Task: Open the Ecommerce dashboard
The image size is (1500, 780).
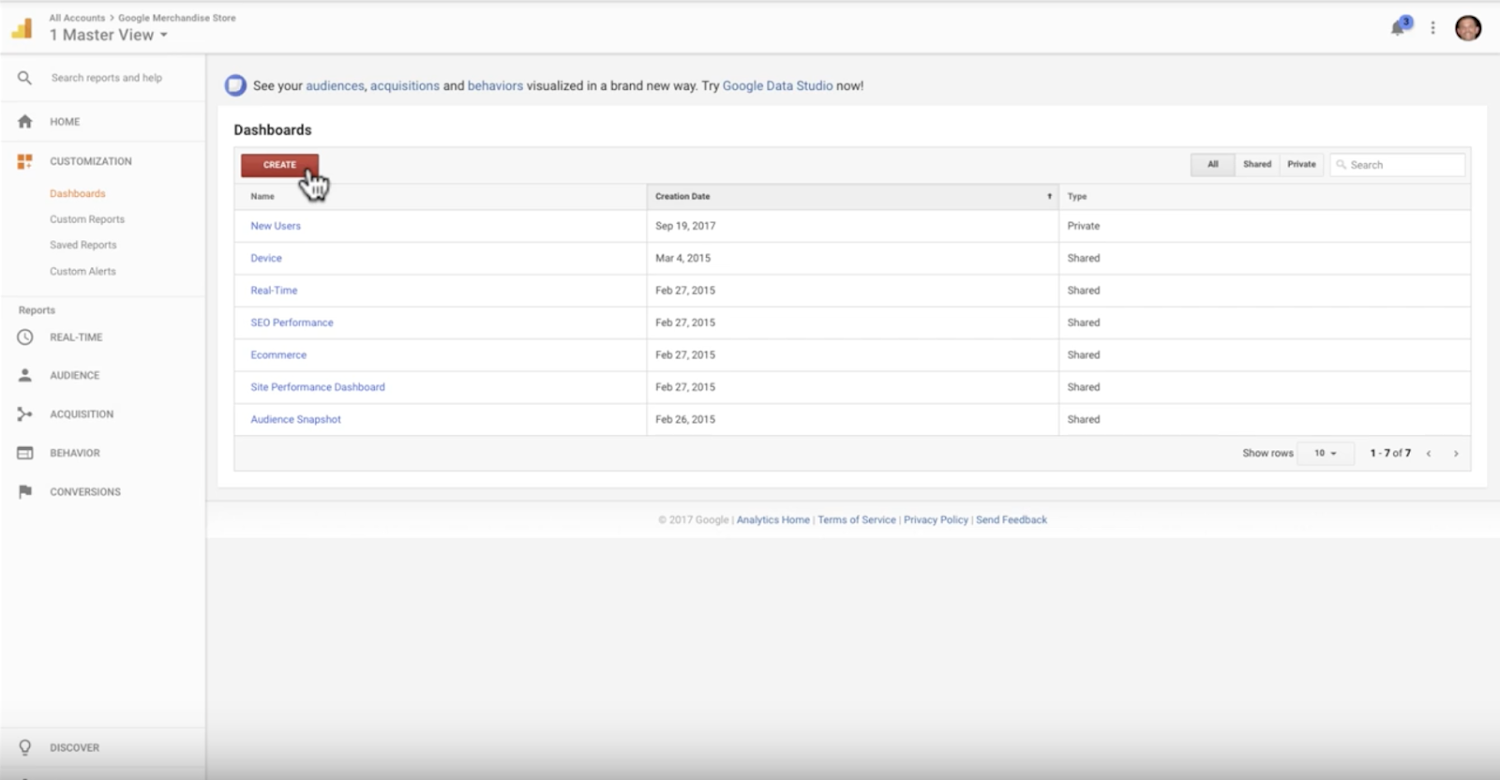Action: (x=279, y=355)
